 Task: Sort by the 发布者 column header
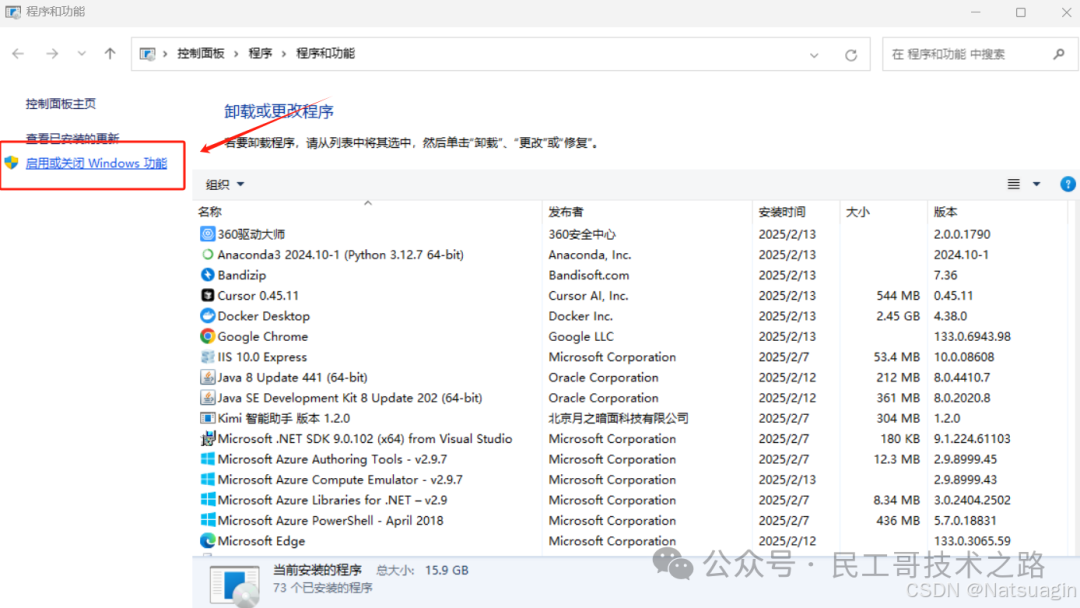[647, 211]
